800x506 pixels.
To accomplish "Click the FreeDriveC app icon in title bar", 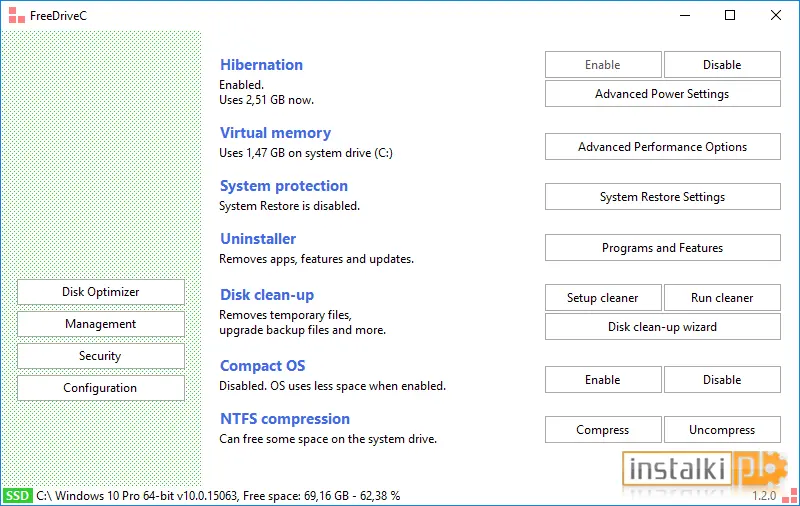I will click(16, 15).
